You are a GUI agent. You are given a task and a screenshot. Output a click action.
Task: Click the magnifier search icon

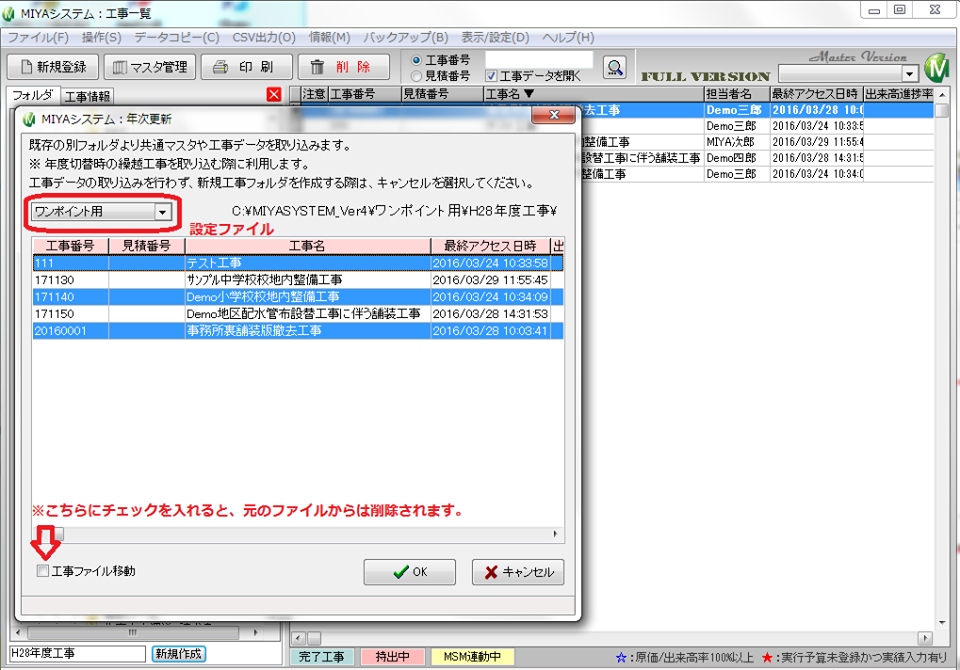coord(614,67)
